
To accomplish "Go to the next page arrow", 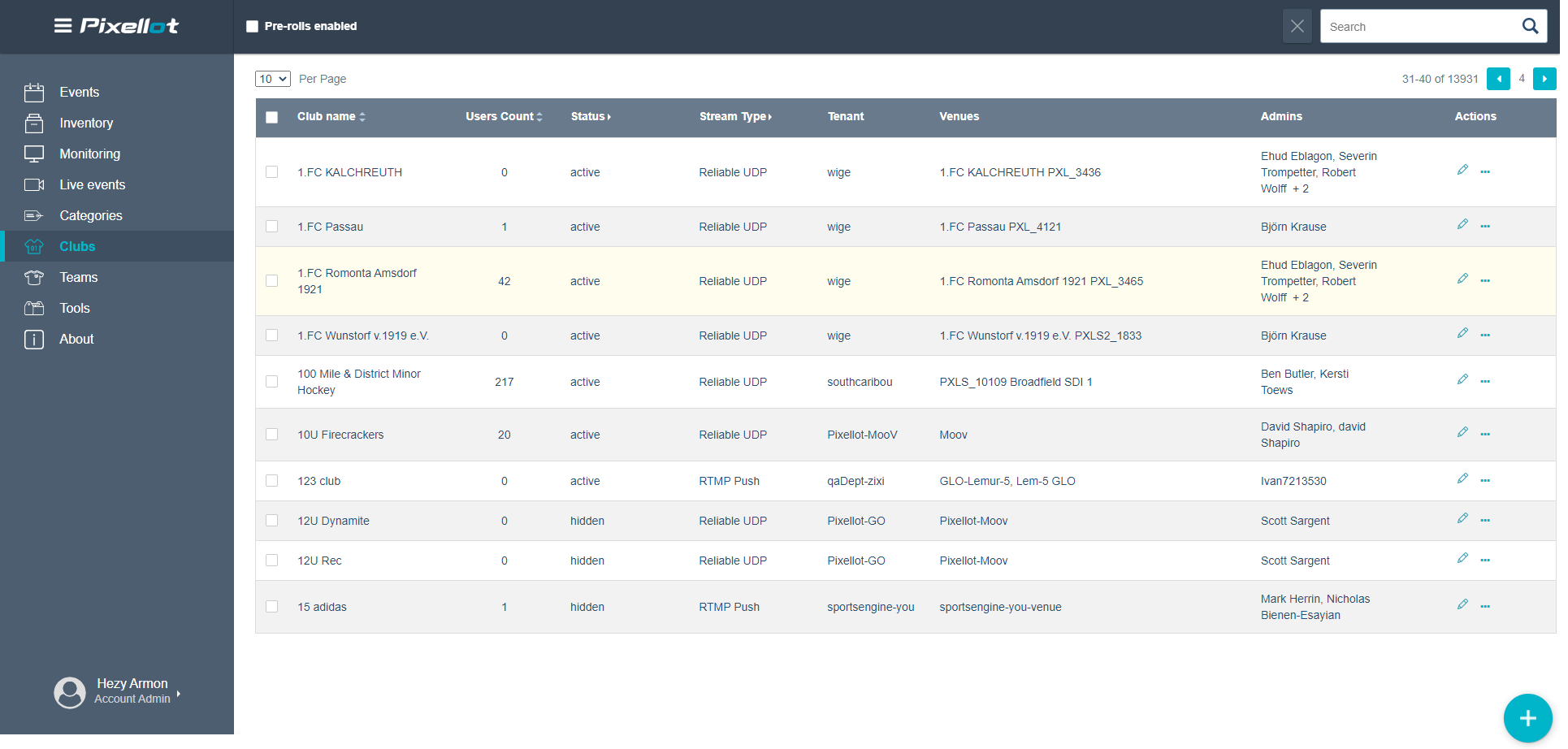I will click(1544, 79).
